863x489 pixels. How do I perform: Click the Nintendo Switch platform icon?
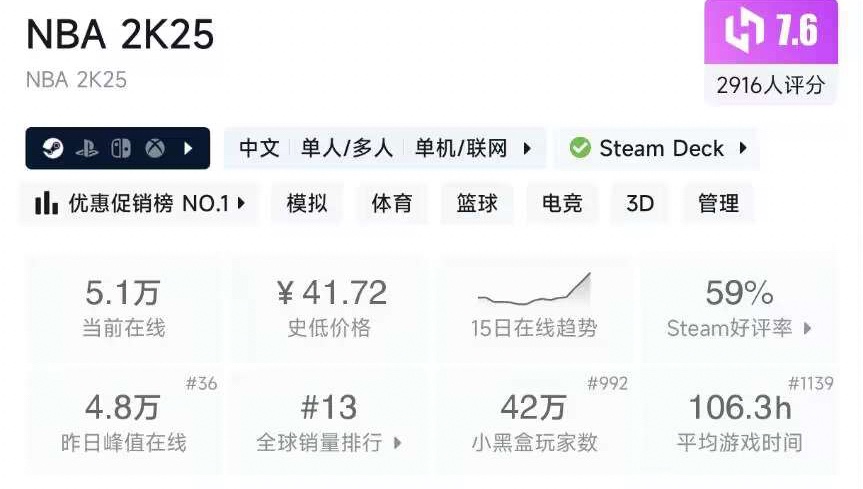pos(121,148)
